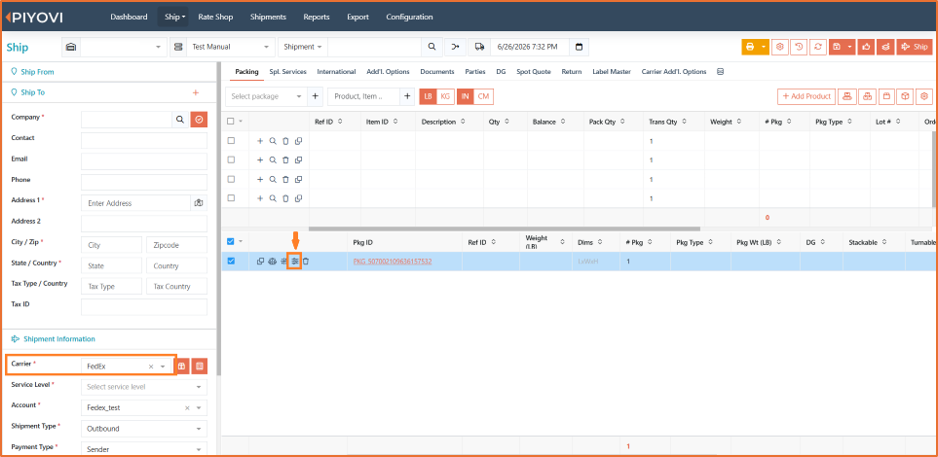
Task: Click plus button next to Product, Item field
Action: pos(407,96)
